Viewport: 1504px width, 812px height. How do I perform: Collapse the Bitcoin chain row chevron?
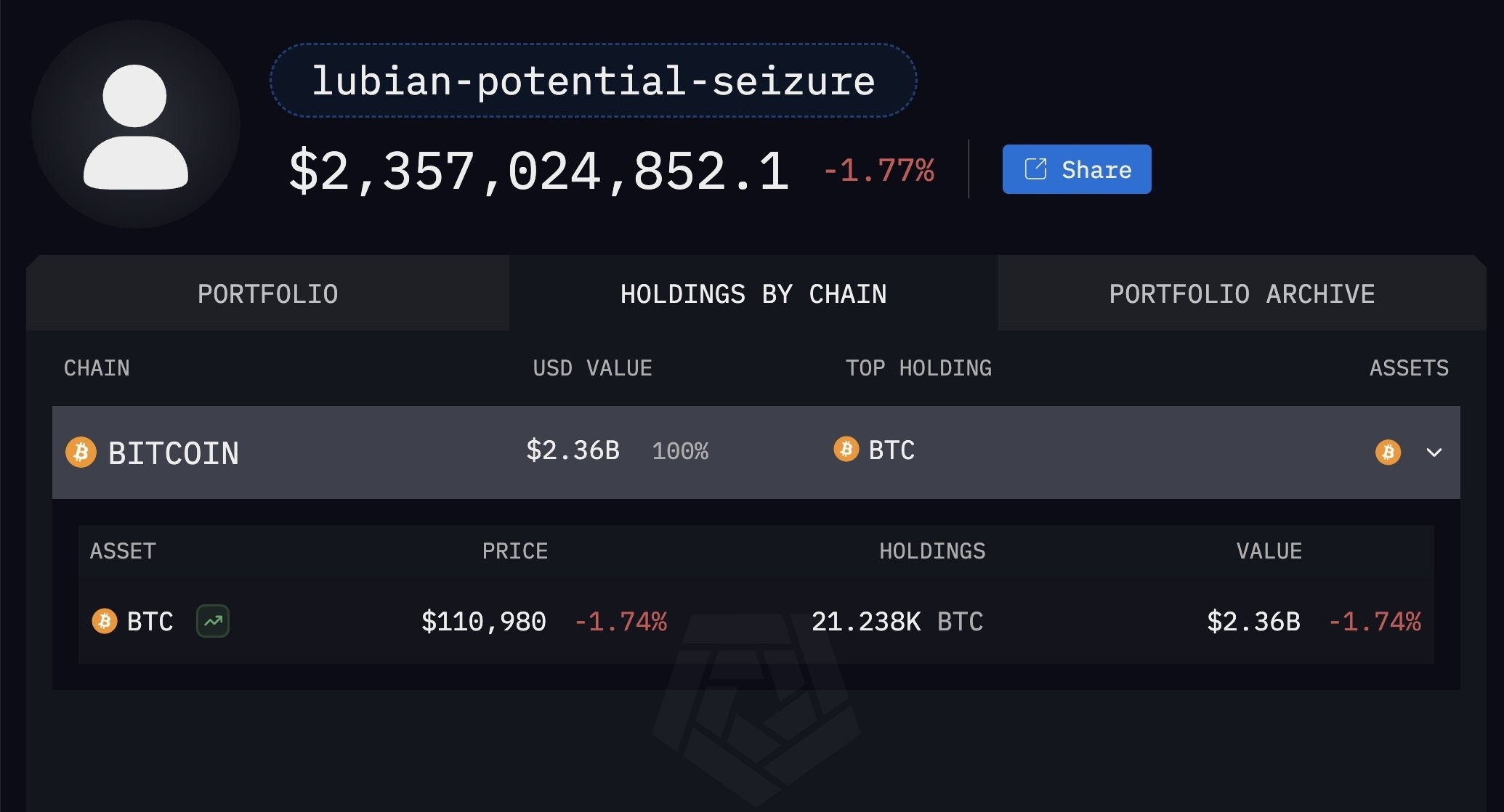click(x=1434, y=452)
